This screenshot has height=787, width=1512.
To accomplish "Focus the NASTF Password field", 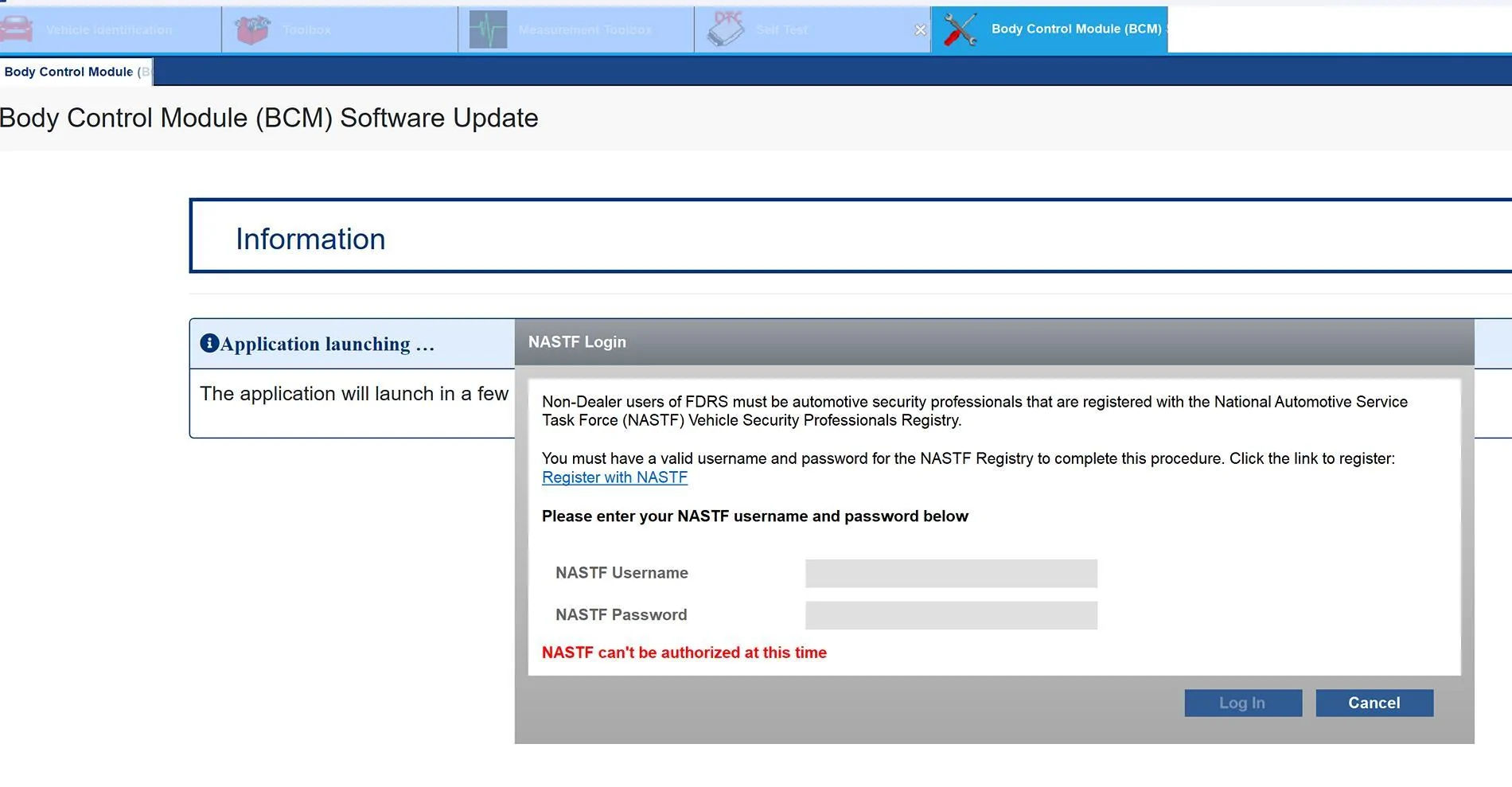I will [x=951, y=615].
